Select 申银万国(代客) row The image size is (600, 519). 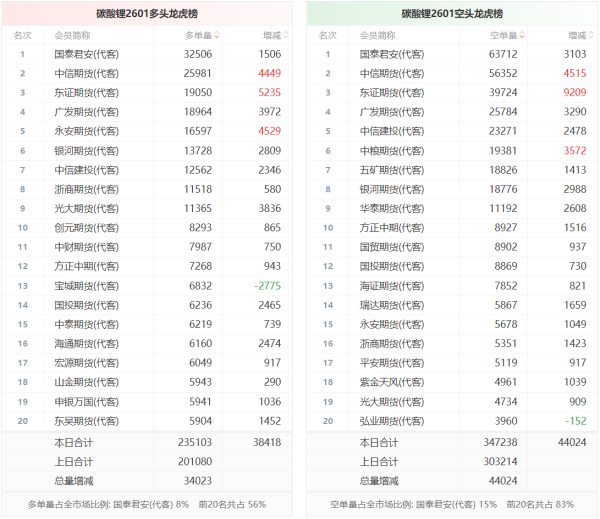[147, 401]
